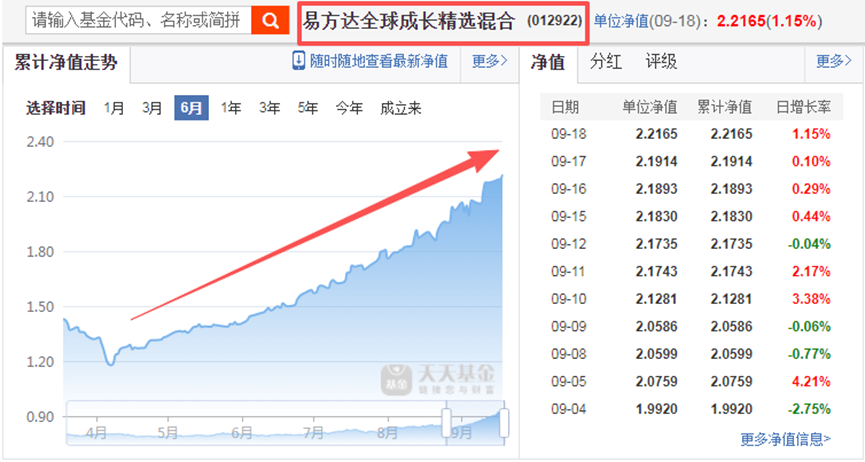
Task: Click the 单位净值(09-18) label
Action: tap(648, 22)
